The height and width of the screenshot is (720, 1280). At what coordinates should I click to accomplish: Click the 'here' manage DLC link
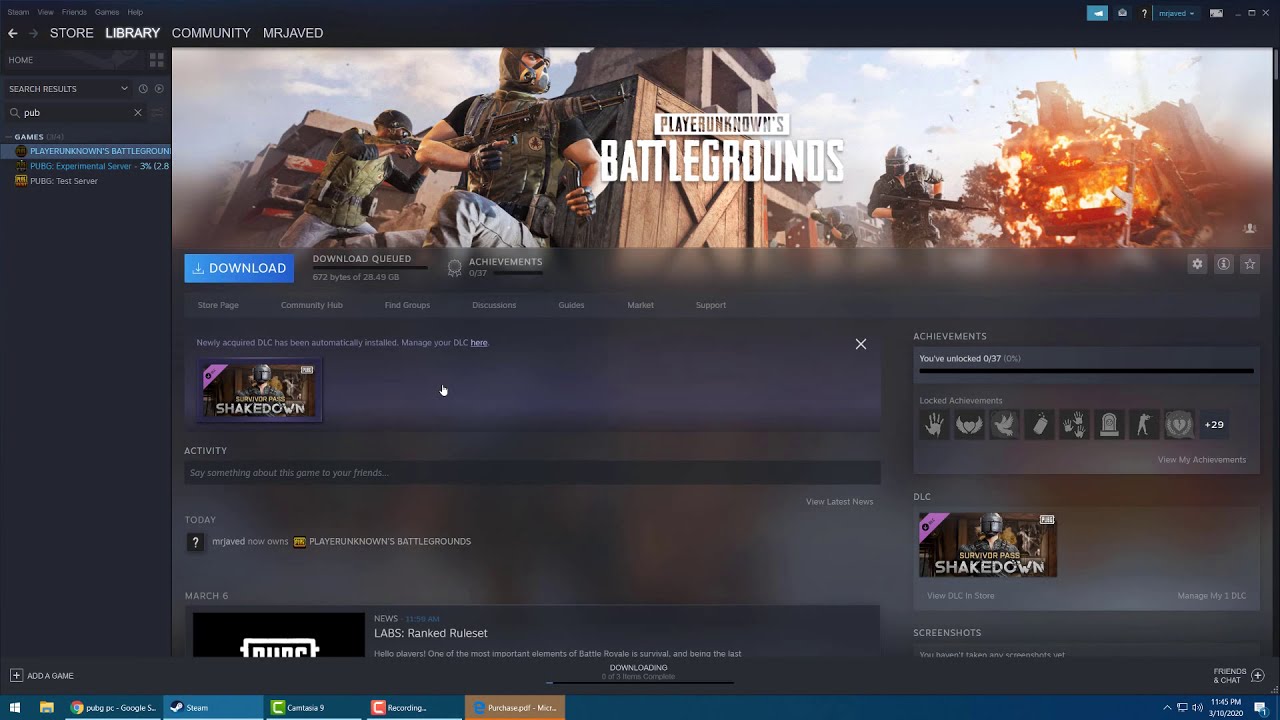(x=479, y=343)
